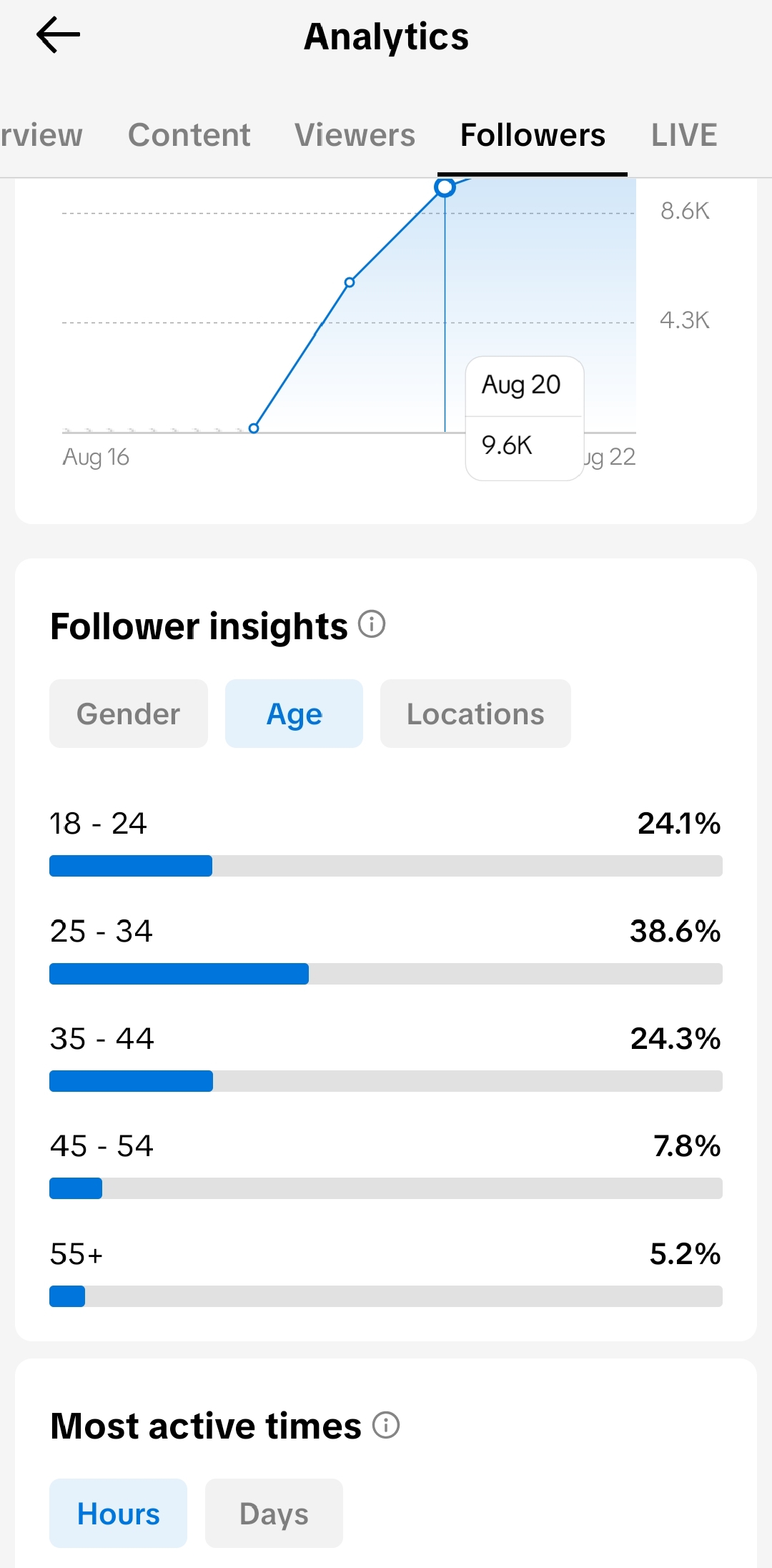Select the Days active-times option
The width and height of the screenshot is (772, 1568).
point(274,1513)
